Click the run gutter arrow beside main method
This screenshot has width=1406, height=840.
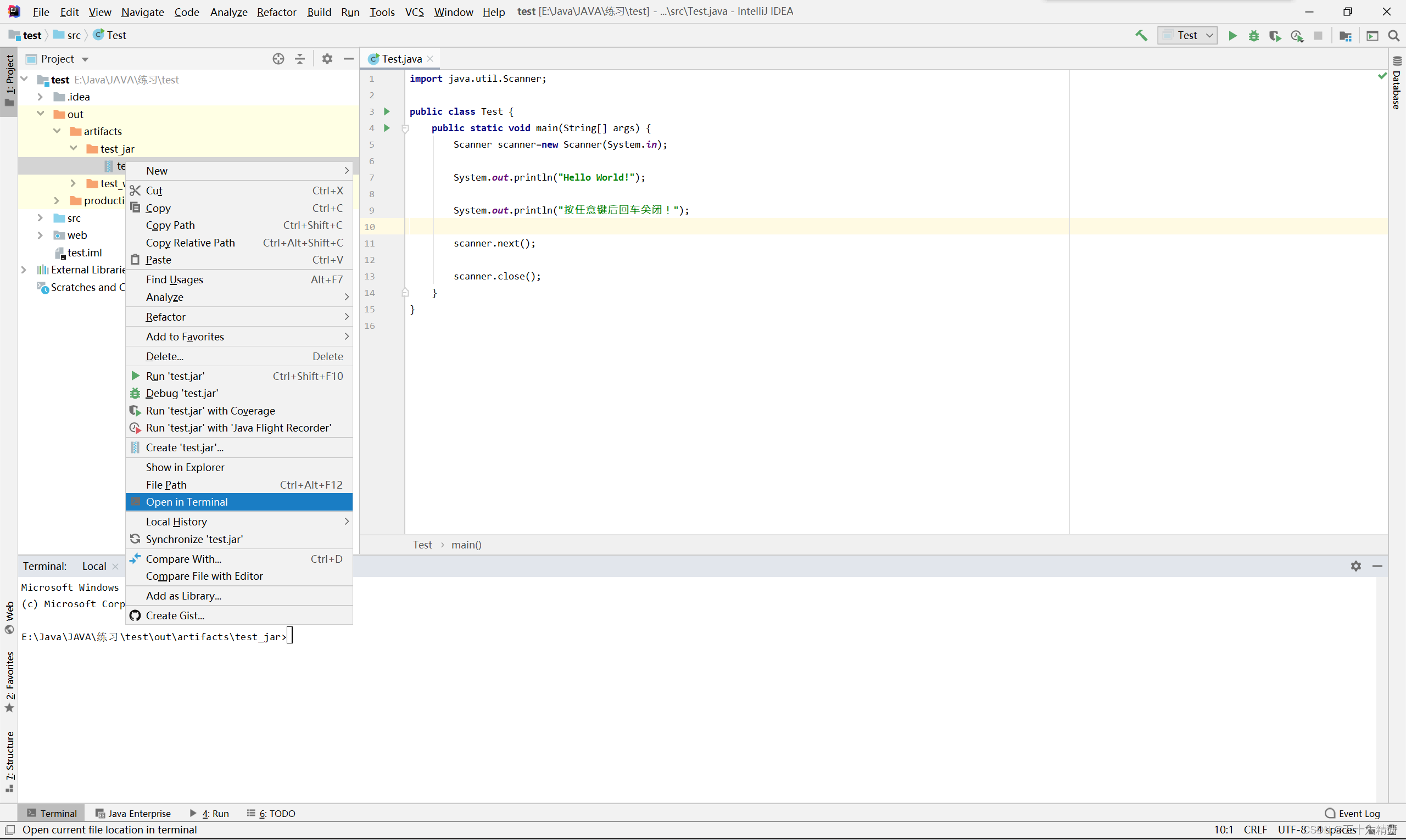point(387,128)
